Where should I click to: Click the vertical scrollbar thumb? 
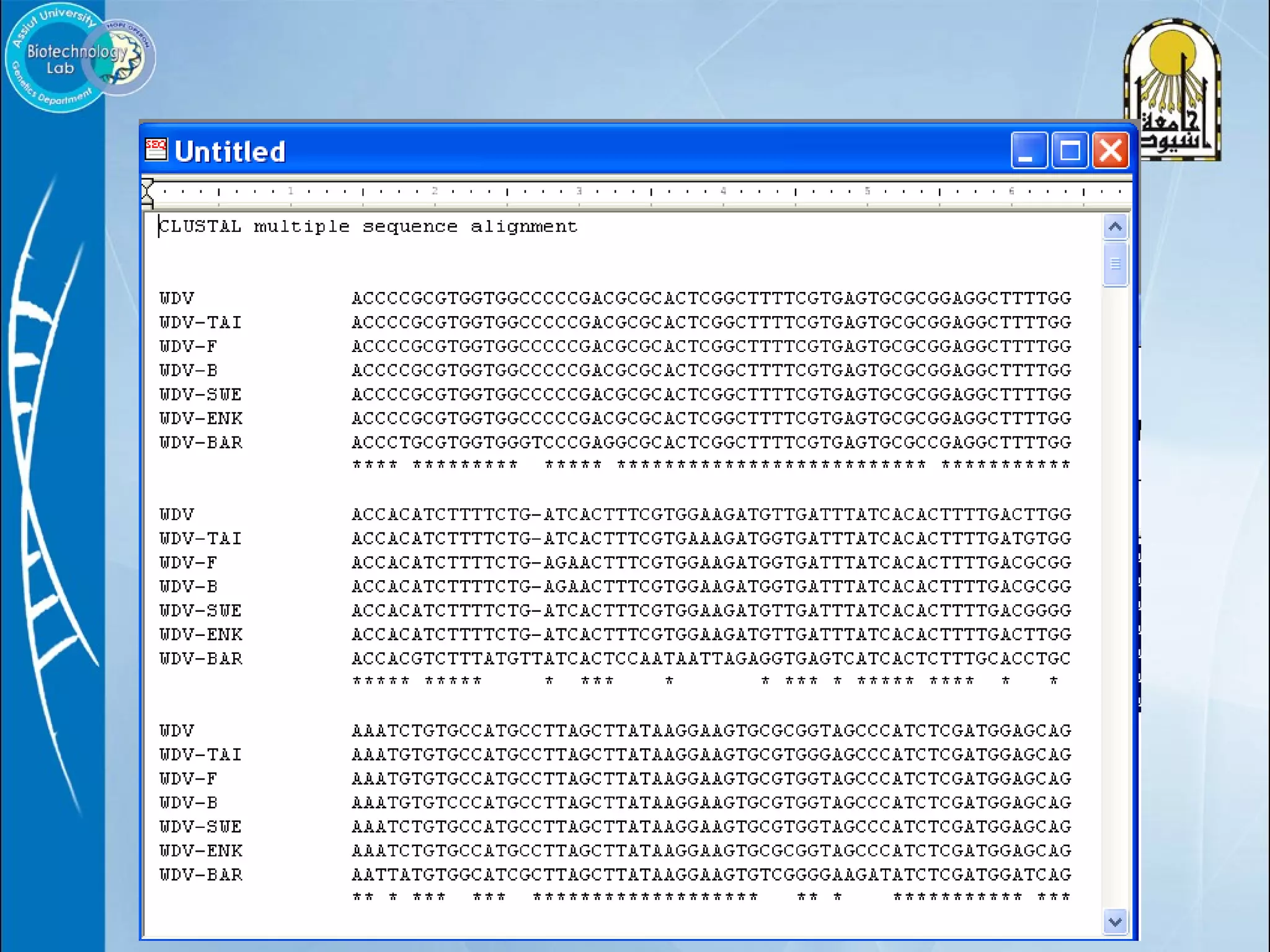1115,265
